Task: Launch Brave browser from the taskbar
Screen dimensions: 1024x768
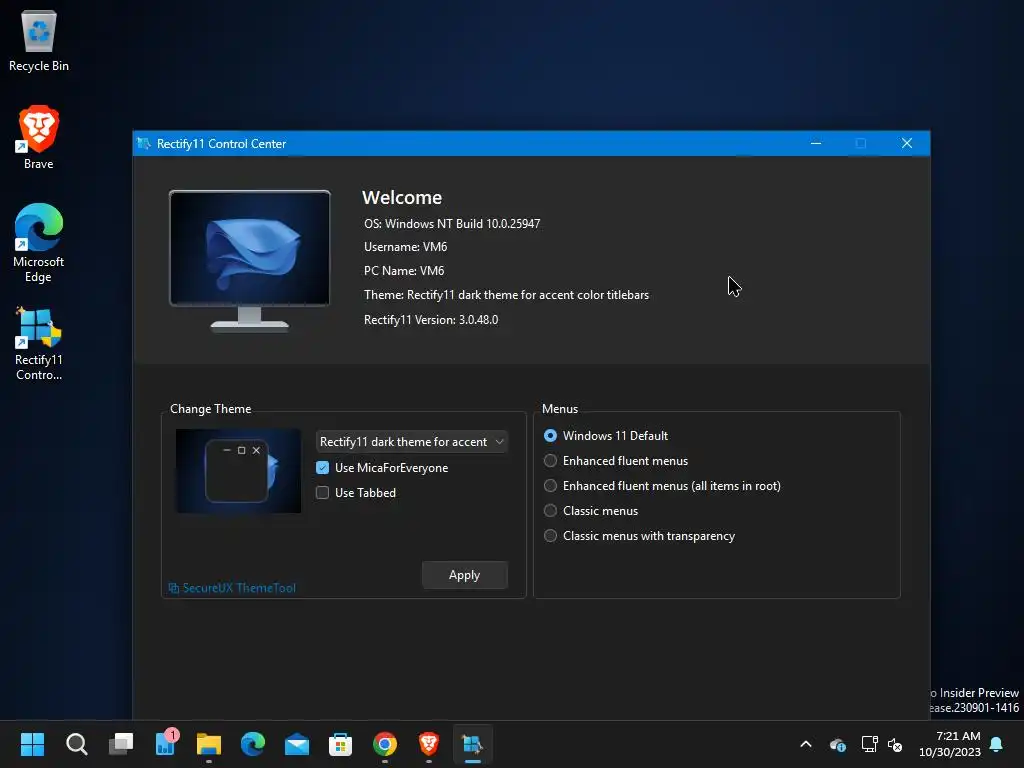Action: click(428, 744)
